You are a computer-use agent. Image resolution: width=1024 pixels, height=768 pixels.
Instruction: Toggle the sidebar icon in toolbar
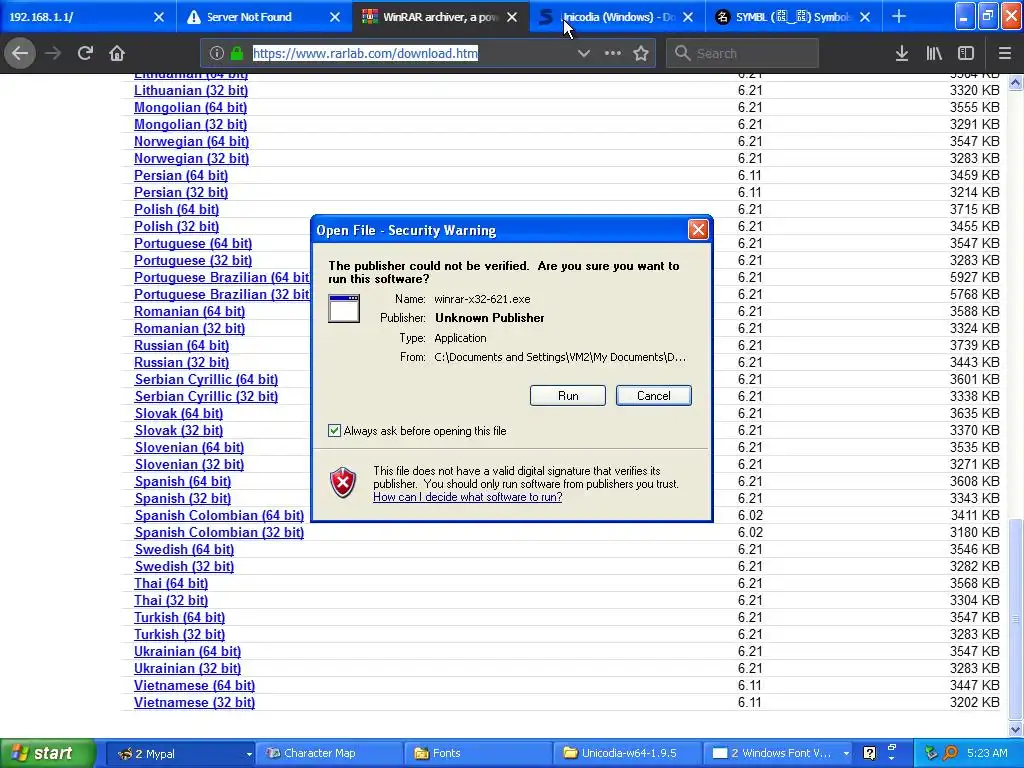(966, 53)
